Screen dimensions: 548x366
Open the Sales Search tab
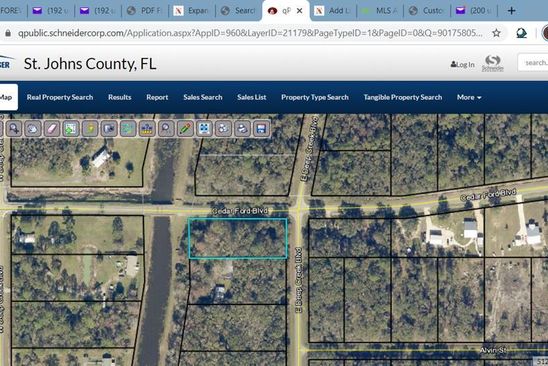pos(203,97)
